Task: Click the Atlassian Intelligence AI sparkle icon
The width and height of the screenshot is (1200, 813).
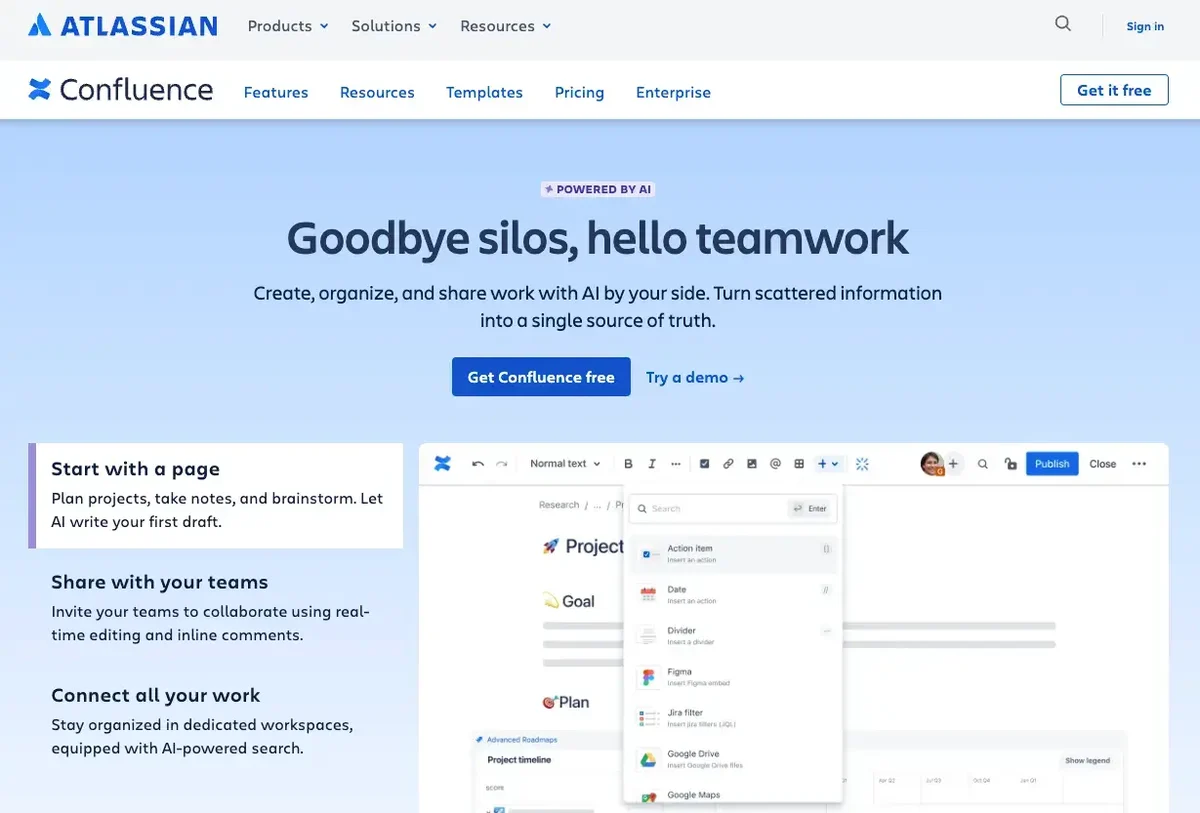Action: pos(862,464)
